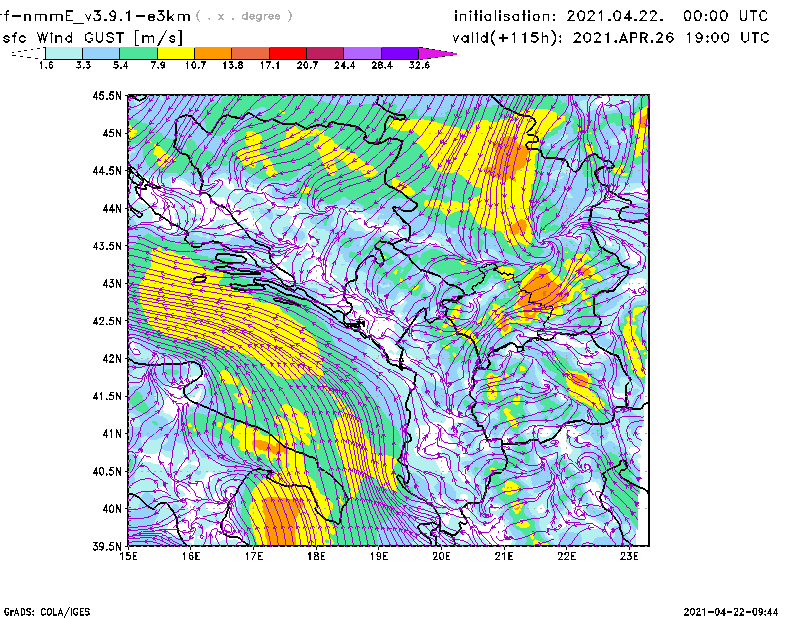Click the 41N latitude label

pos(112,434)
